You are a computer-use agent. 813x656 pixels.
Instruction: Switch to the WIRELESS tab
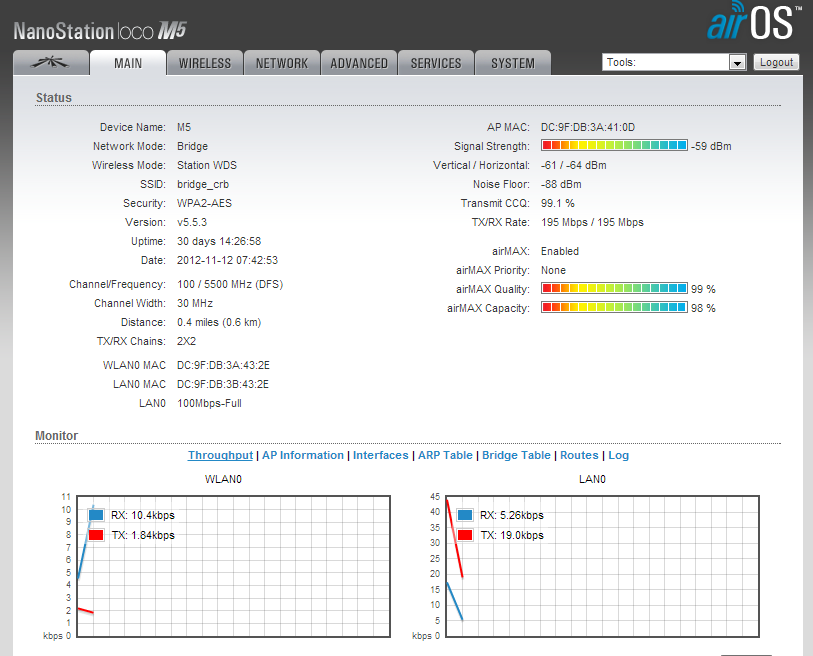click(205, 63)
